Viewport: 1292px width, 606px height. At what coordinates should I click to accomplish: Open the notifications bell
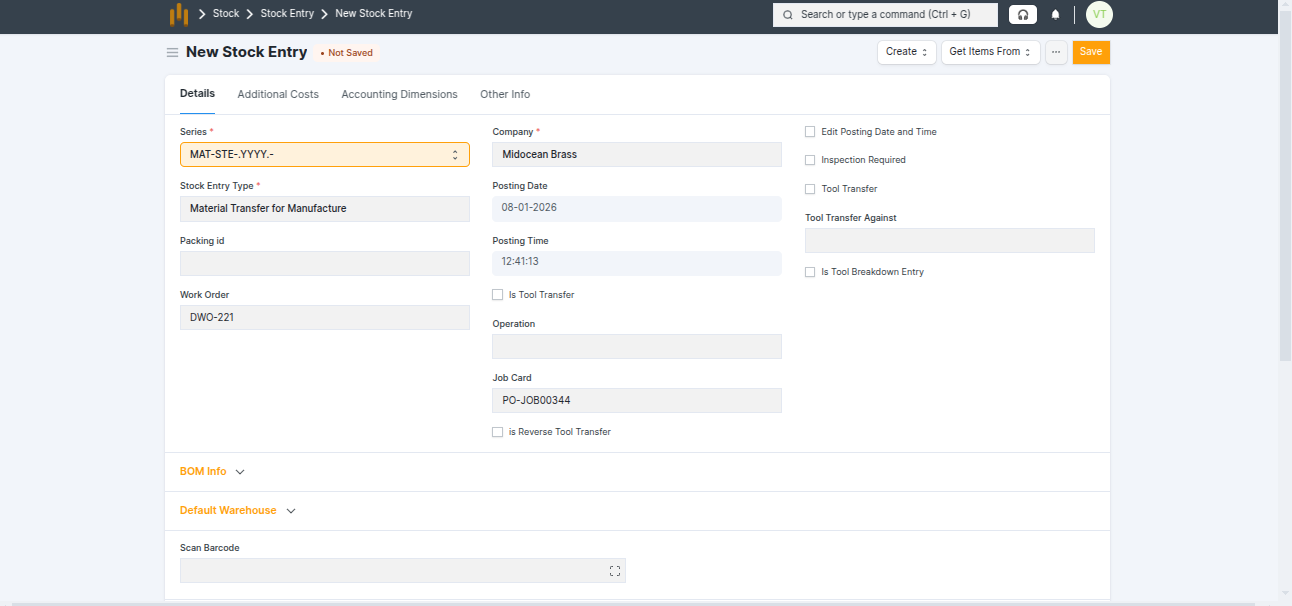(x=1055, y=15)
